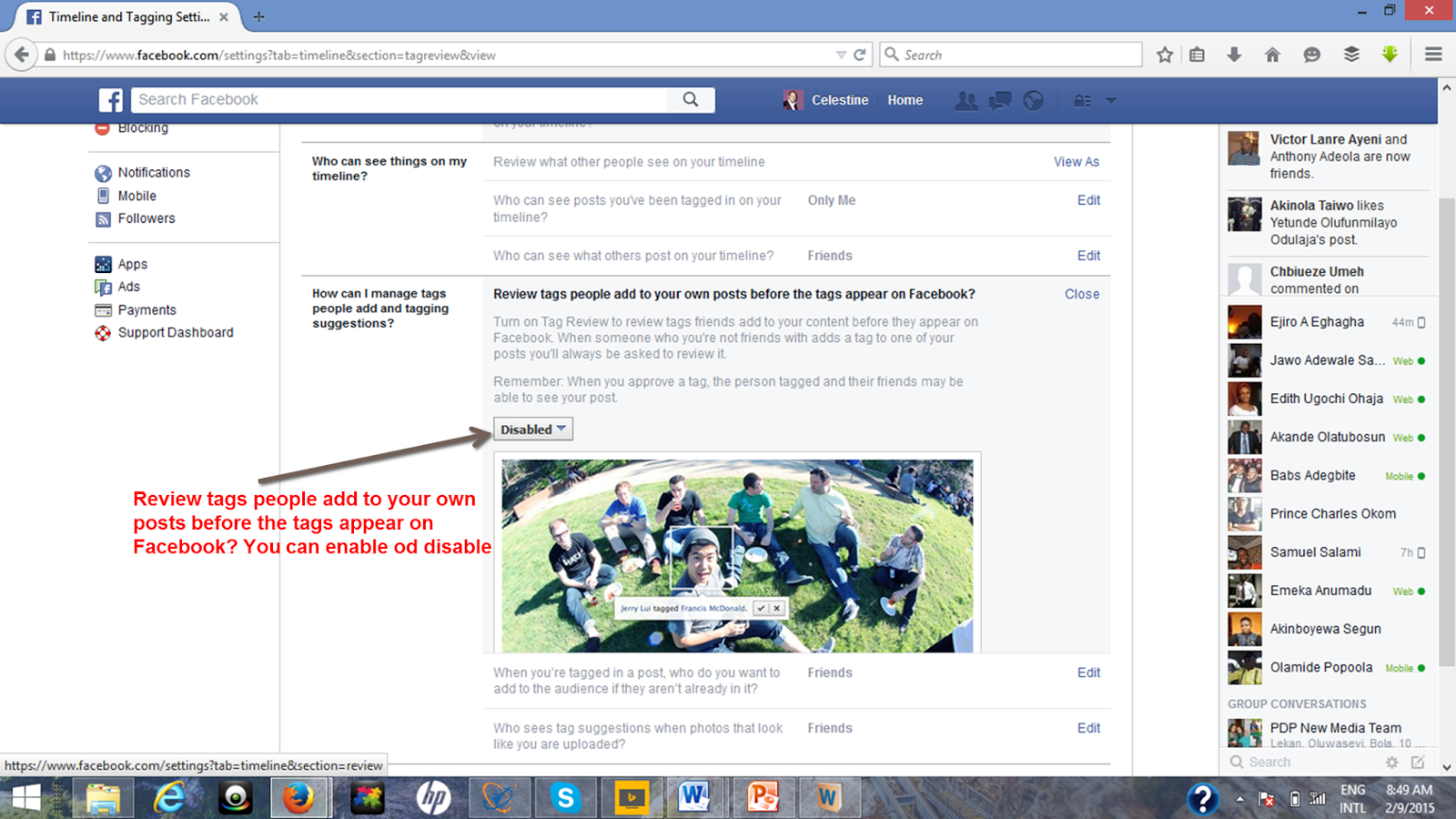Open the dark Downloads arrow in Firefox toolbar

1234,55
